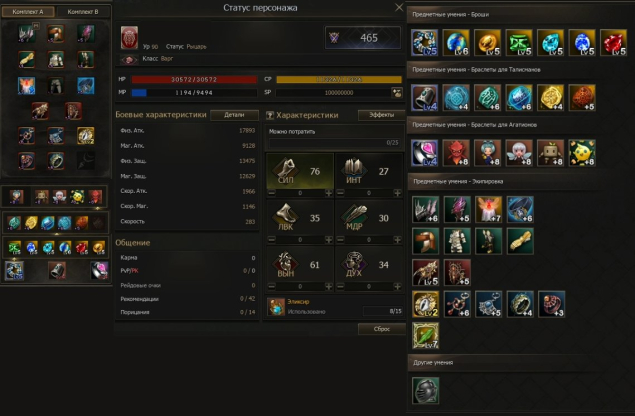Open the Эликсир potion icon
The image size is (635, 416).
[x=276, y=307]
